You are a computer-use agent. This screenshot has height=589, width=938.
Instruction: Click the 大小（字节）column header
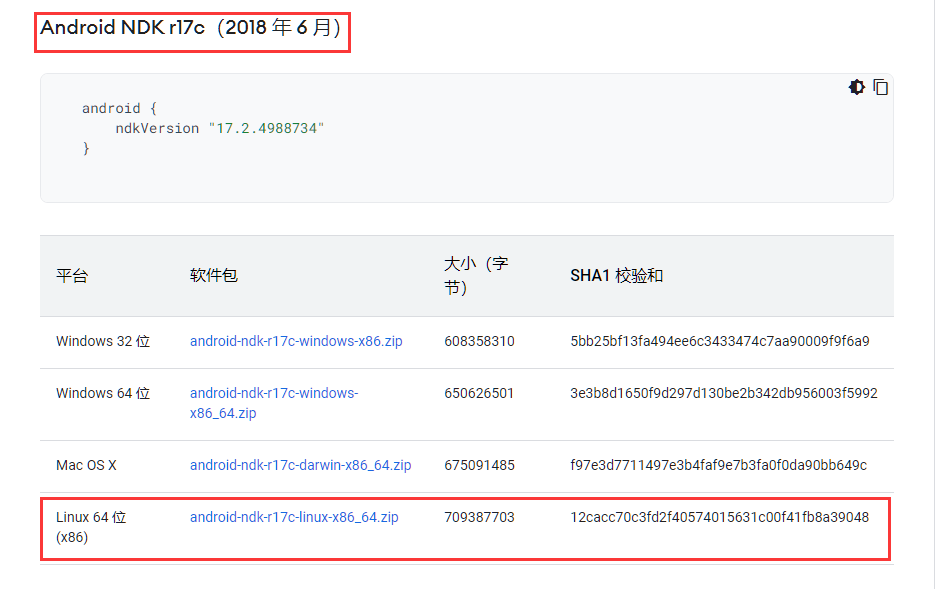(x=476, y=276)
